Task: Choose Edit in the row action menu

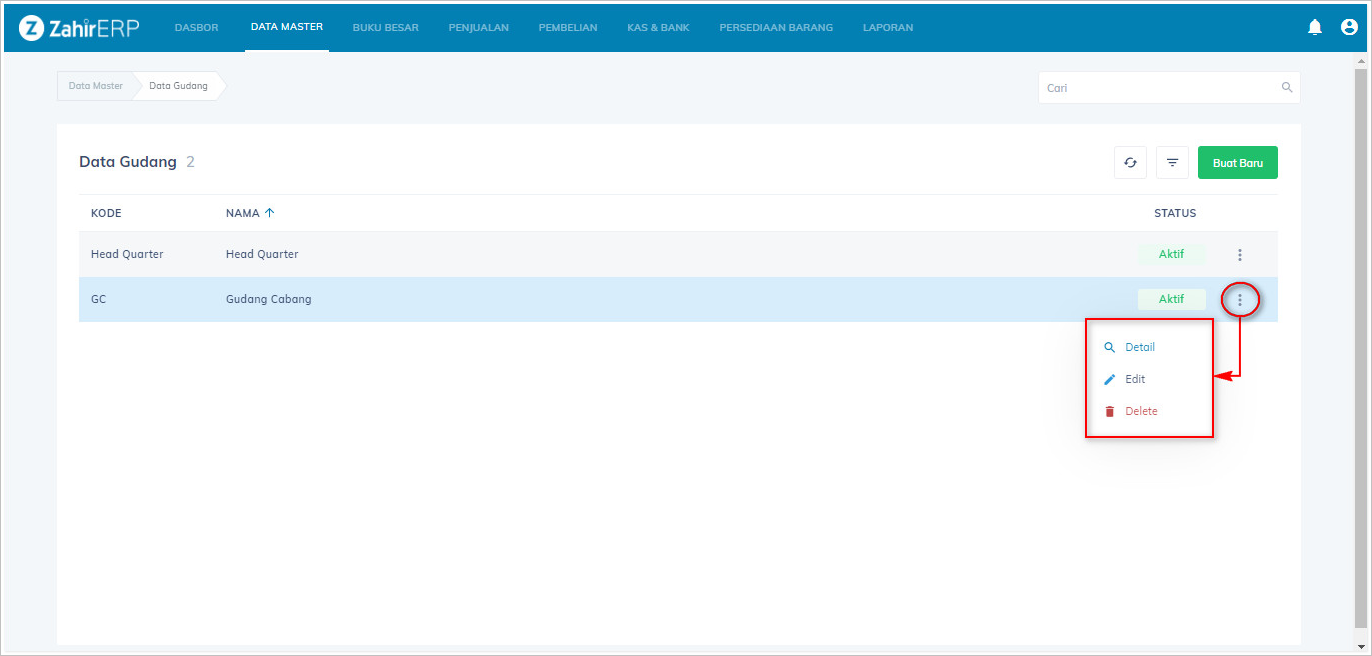Action: [1134, 380]
